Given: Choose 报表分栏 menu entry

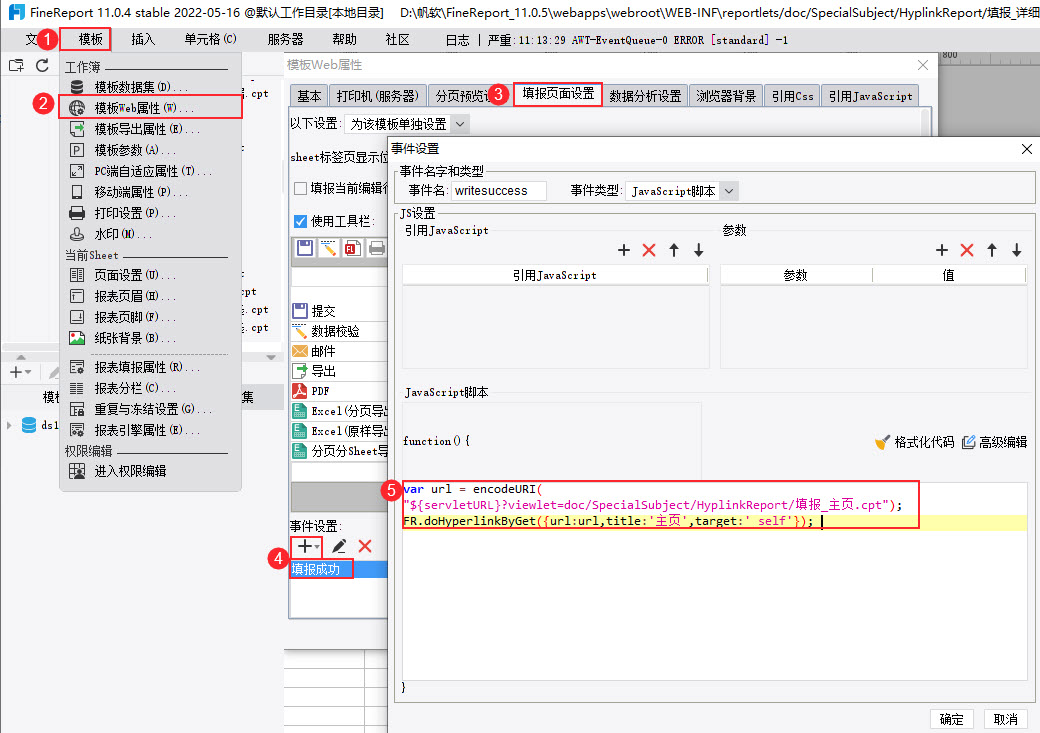Looking at the screenshot, I should pyautogui.click(x=150, y=388).
